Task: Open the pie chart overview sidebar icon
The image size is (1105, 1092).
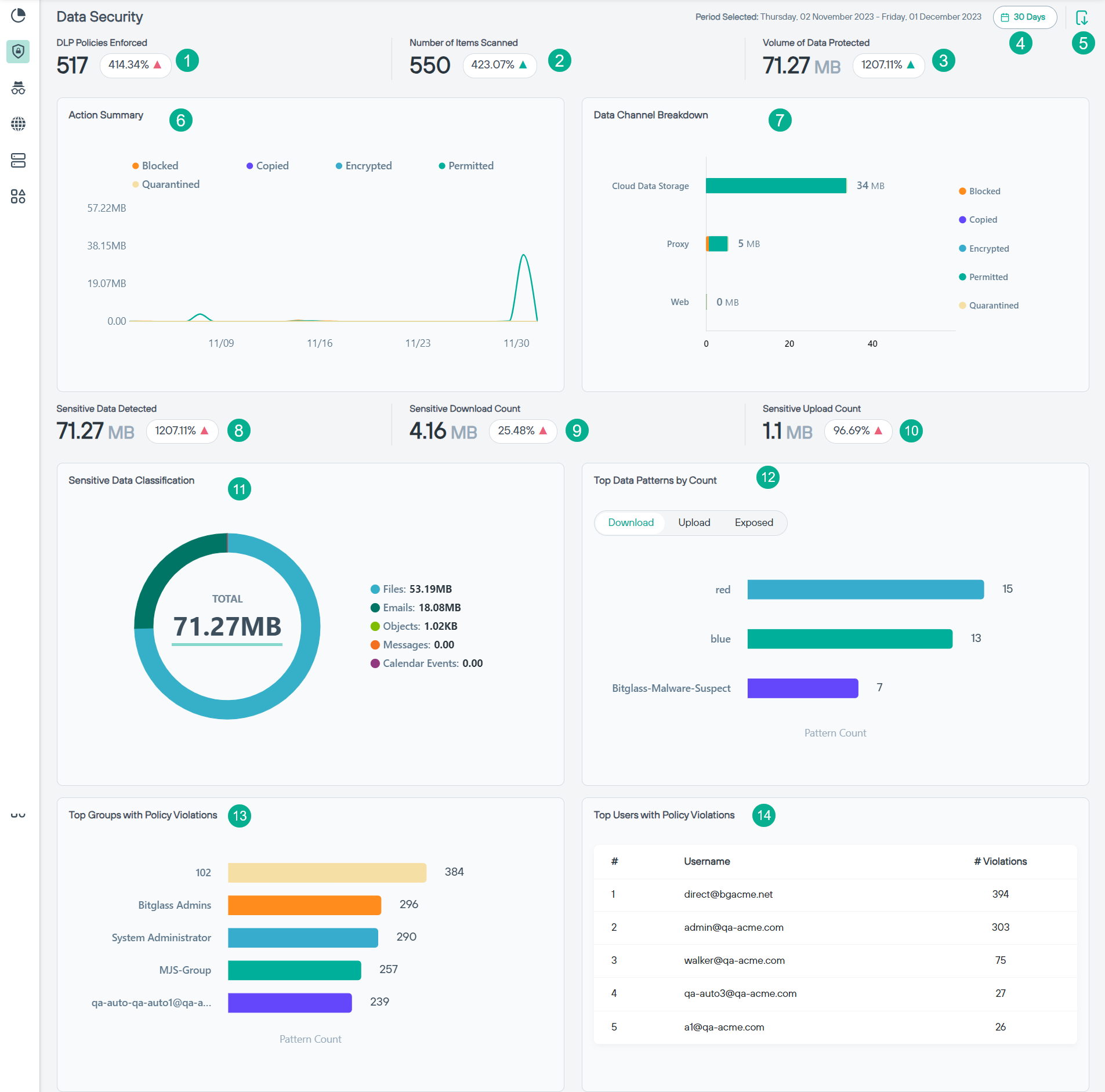Action: point(19,16)
